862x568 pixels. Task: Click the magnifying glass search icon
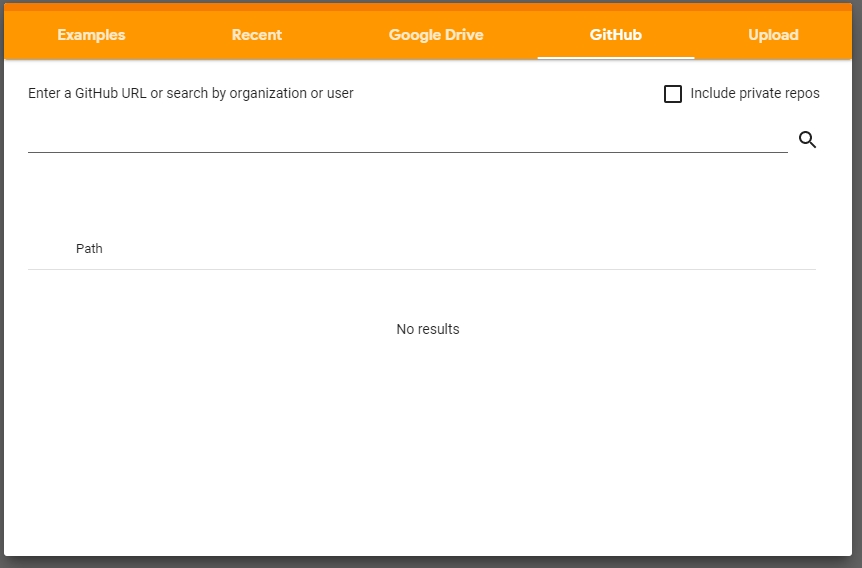[807, 140]
